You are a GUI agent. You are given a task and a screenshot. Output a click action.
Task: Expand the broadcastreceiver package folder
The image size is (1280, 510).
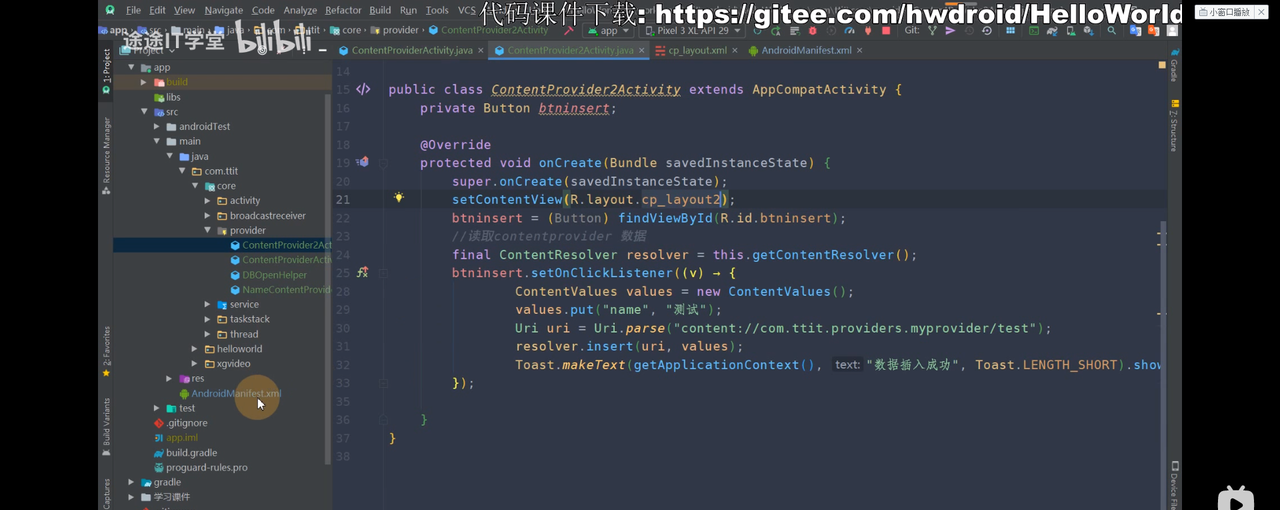pyautogui.click(x=208, y=215)
